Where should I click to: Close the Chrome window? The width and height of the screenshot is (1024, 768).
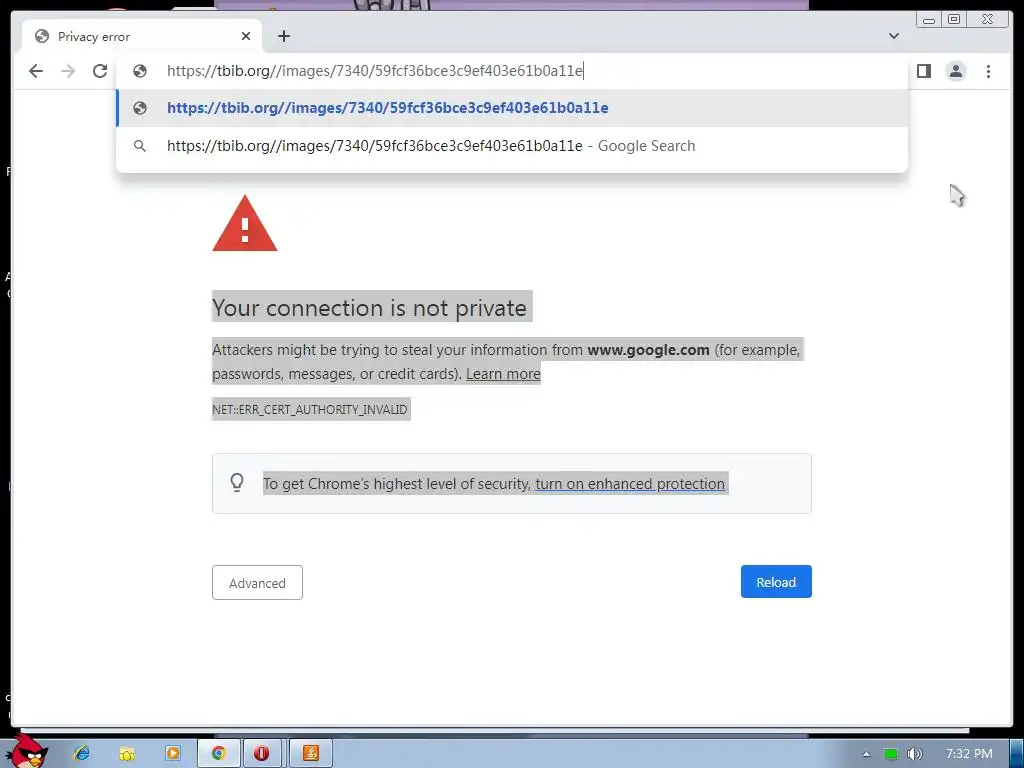988,20
